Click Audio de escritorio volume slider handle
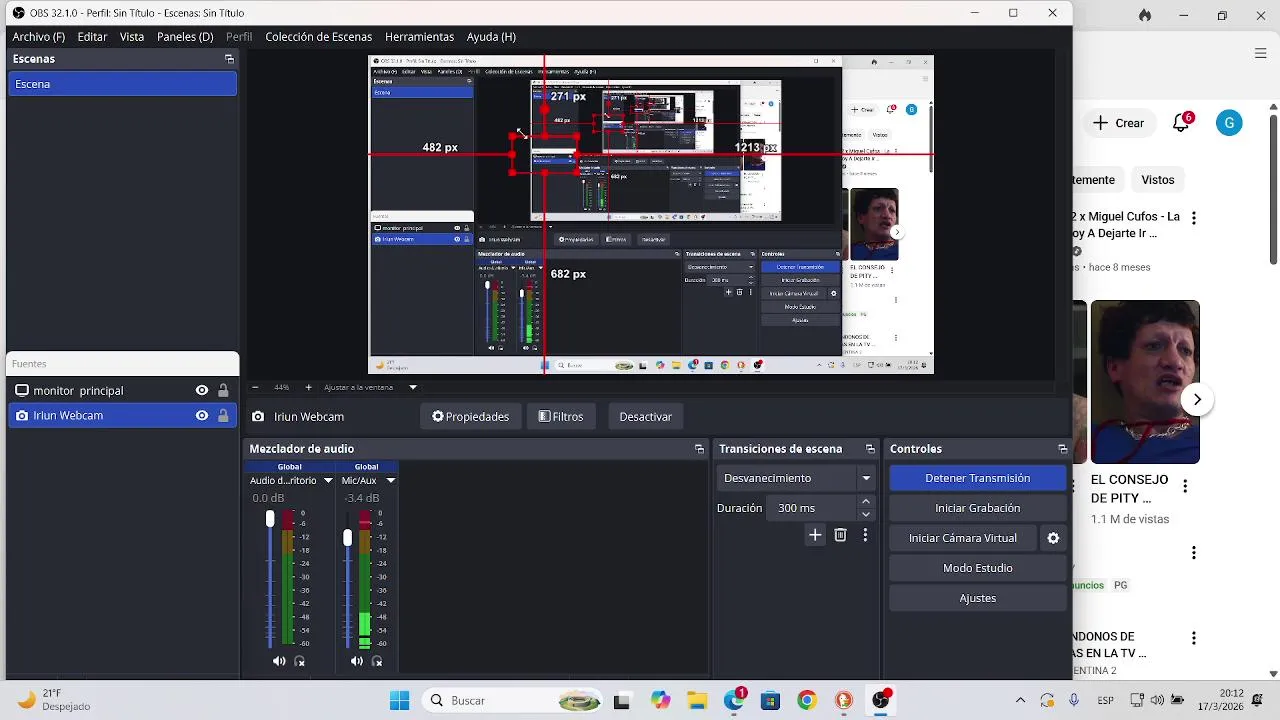Viewport: 1280px width, 720px height. pyautogui.click(x=269, y=519)
